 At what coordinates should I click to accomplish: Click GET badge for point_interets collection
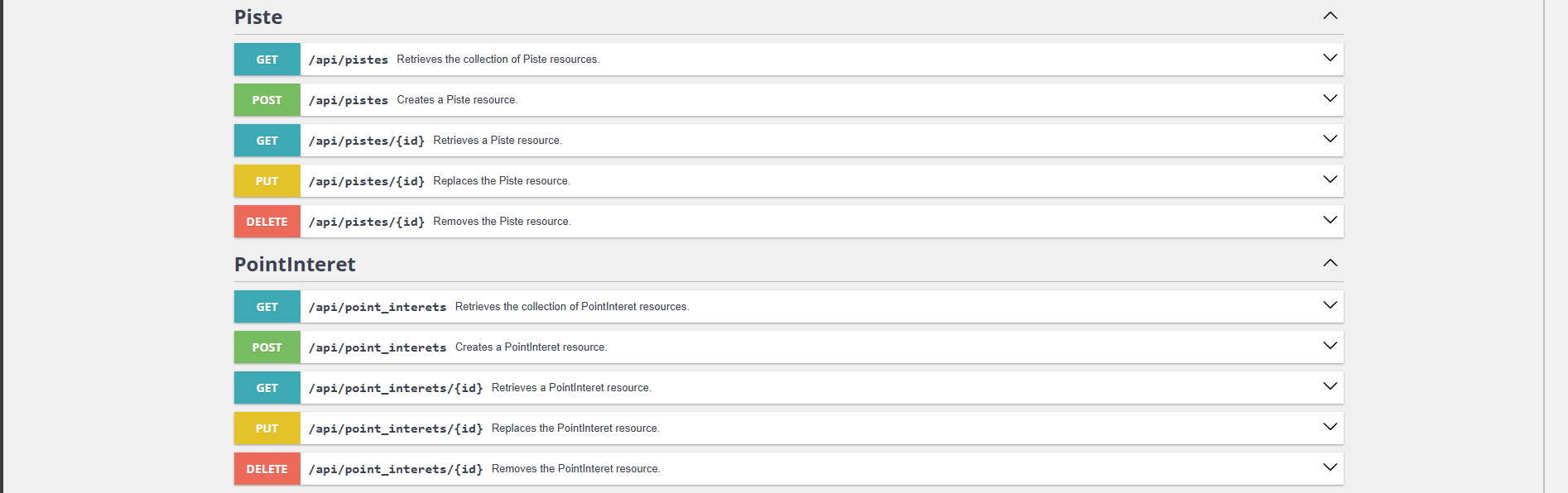[267, 307]
